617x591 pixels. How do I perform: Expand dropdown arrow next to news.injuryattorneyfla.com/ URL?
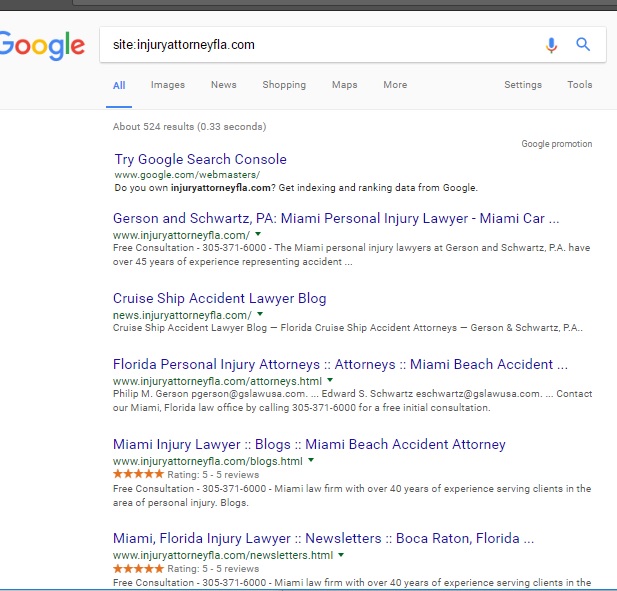(260, 314)
